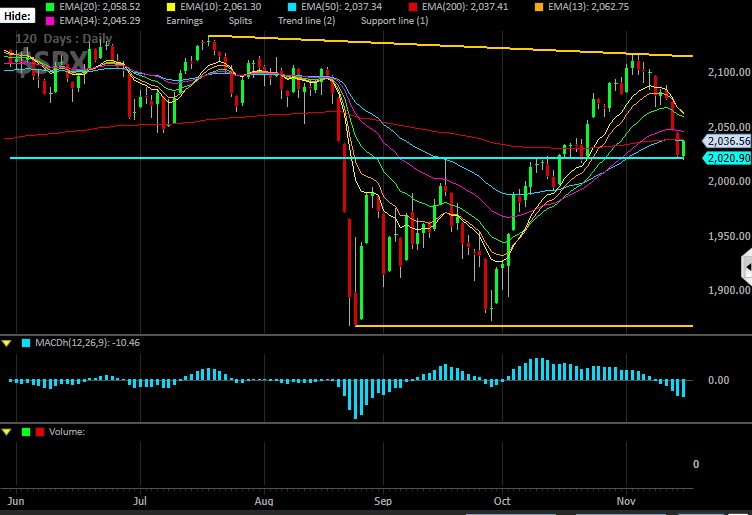Collapse the MACDh panel with yellow triangle
The width and height of the screenshot is (752, 515).
click(7, 343)
